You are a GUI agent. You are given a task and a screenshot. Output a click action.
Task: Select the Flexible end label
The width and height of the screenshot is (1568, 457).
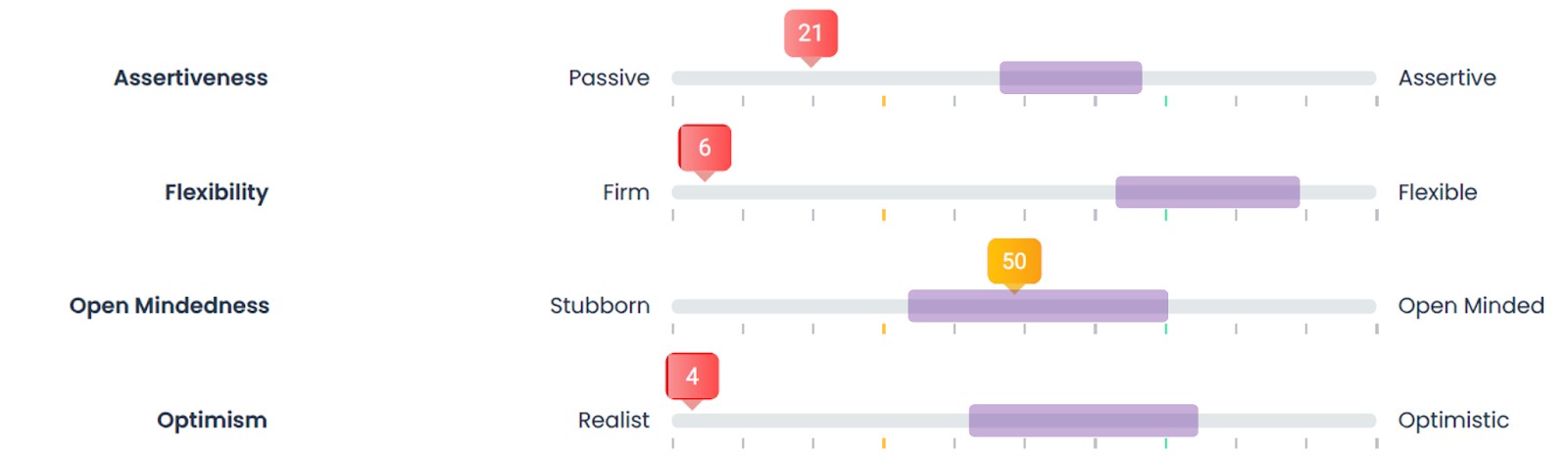pos(1437,192)
